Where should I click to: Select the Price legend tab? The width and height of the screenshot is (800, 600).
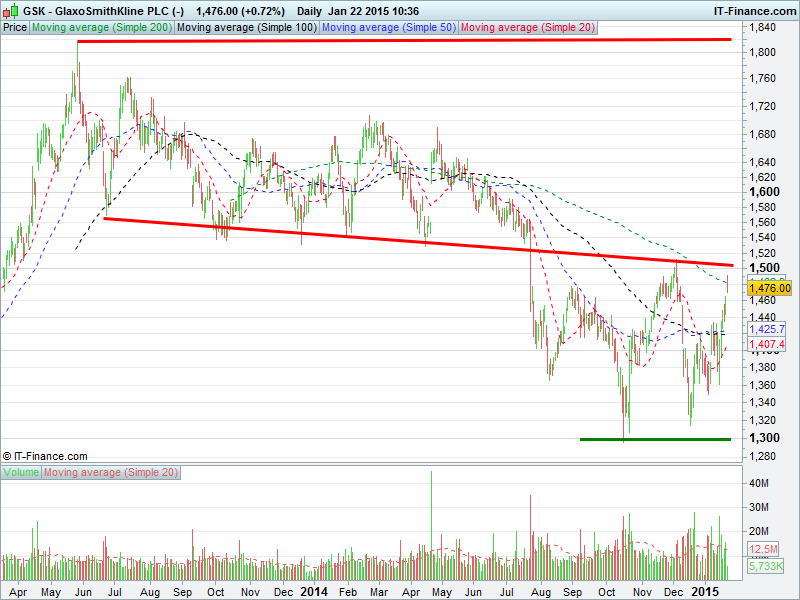pyautogui.click(x=15, y=28)
